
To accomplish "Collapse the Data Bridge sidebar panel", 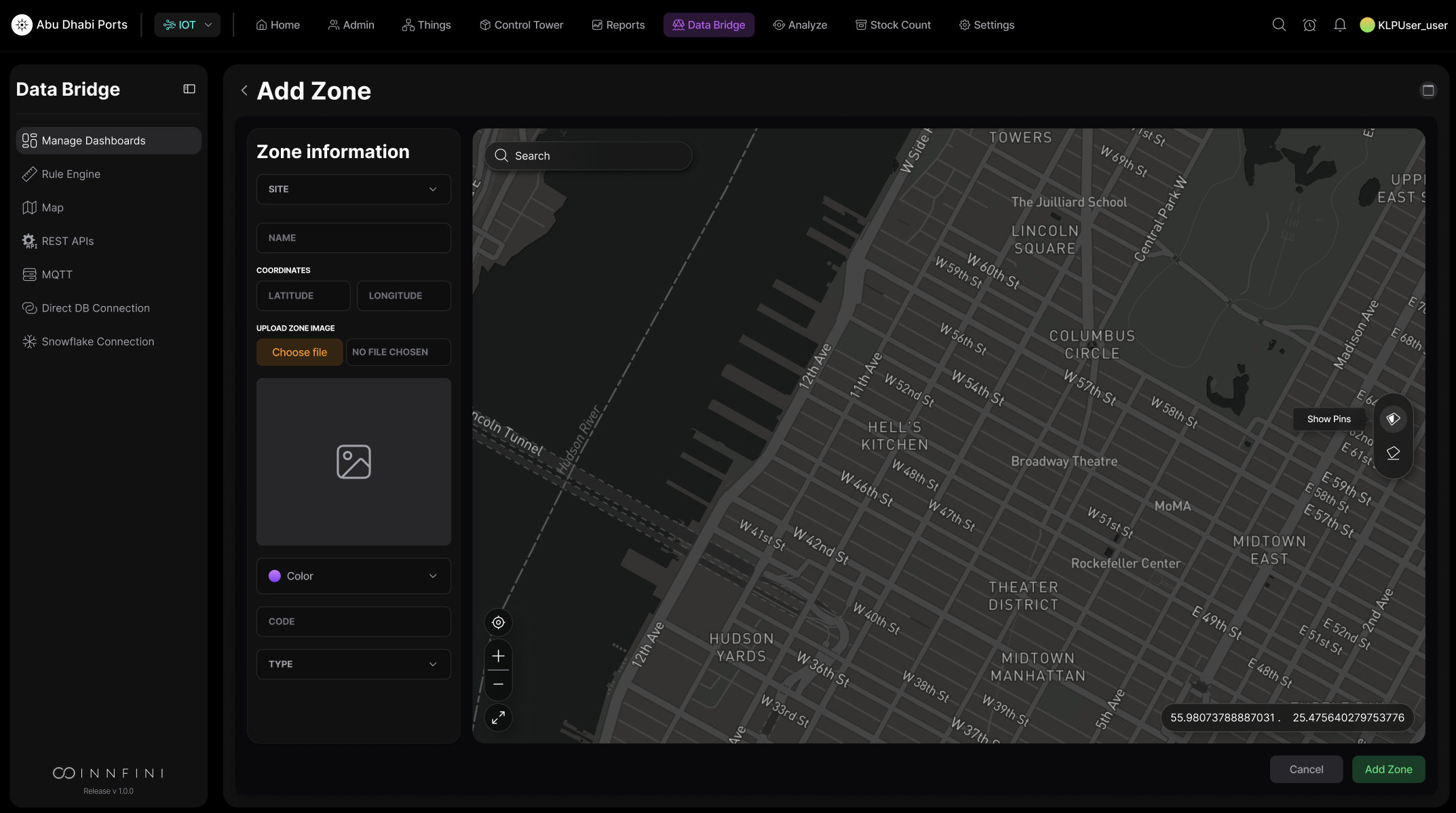I will 189,89.
